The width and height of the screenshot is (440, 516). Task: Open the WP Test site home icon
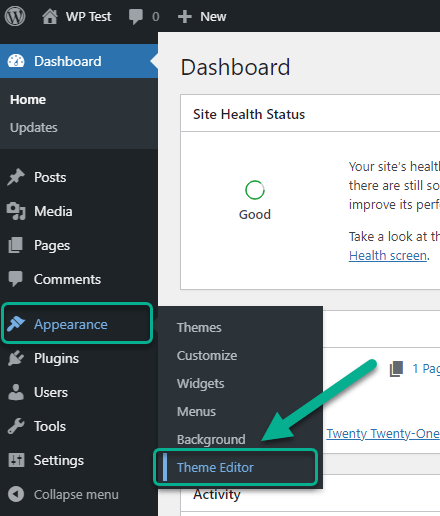click(x=50, y=16)
